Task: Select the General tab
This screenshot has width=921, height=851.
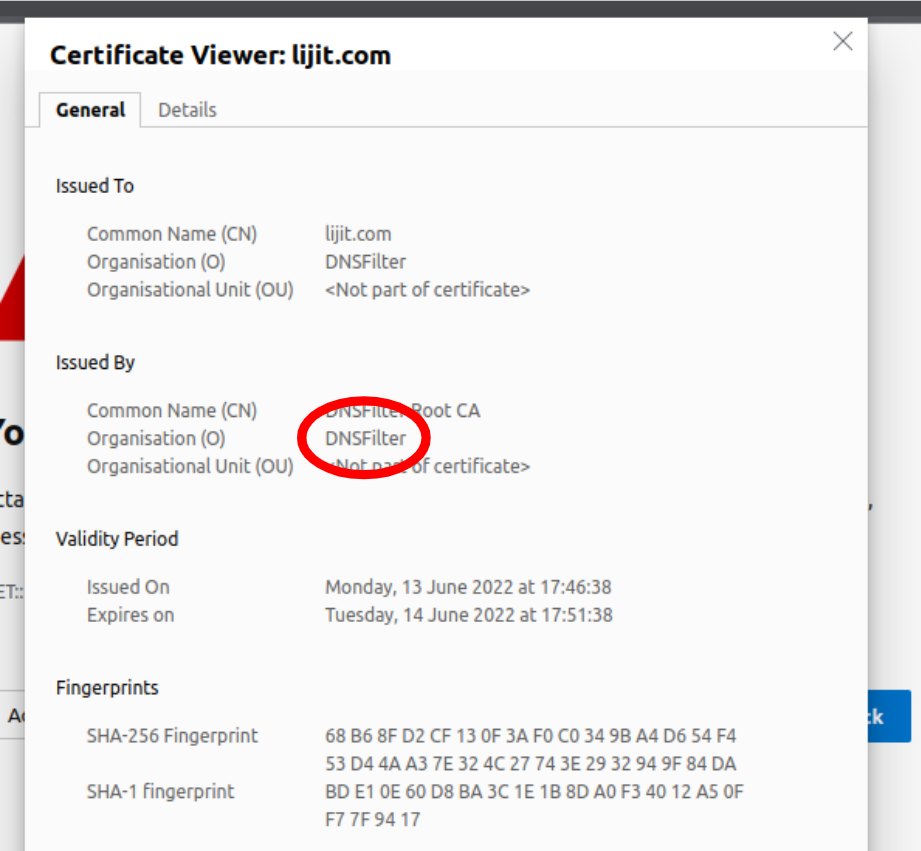Action: (90, 110)
